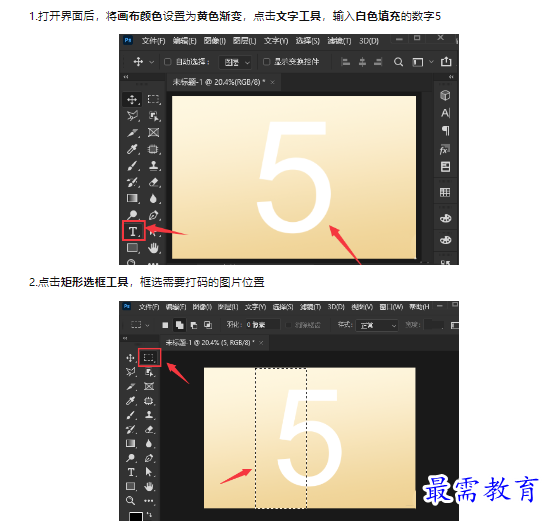This screenshot has height=521, width=547.
Task: Pick the Gradient tool in step 1 toolbox
Action: tap(132, 199)
